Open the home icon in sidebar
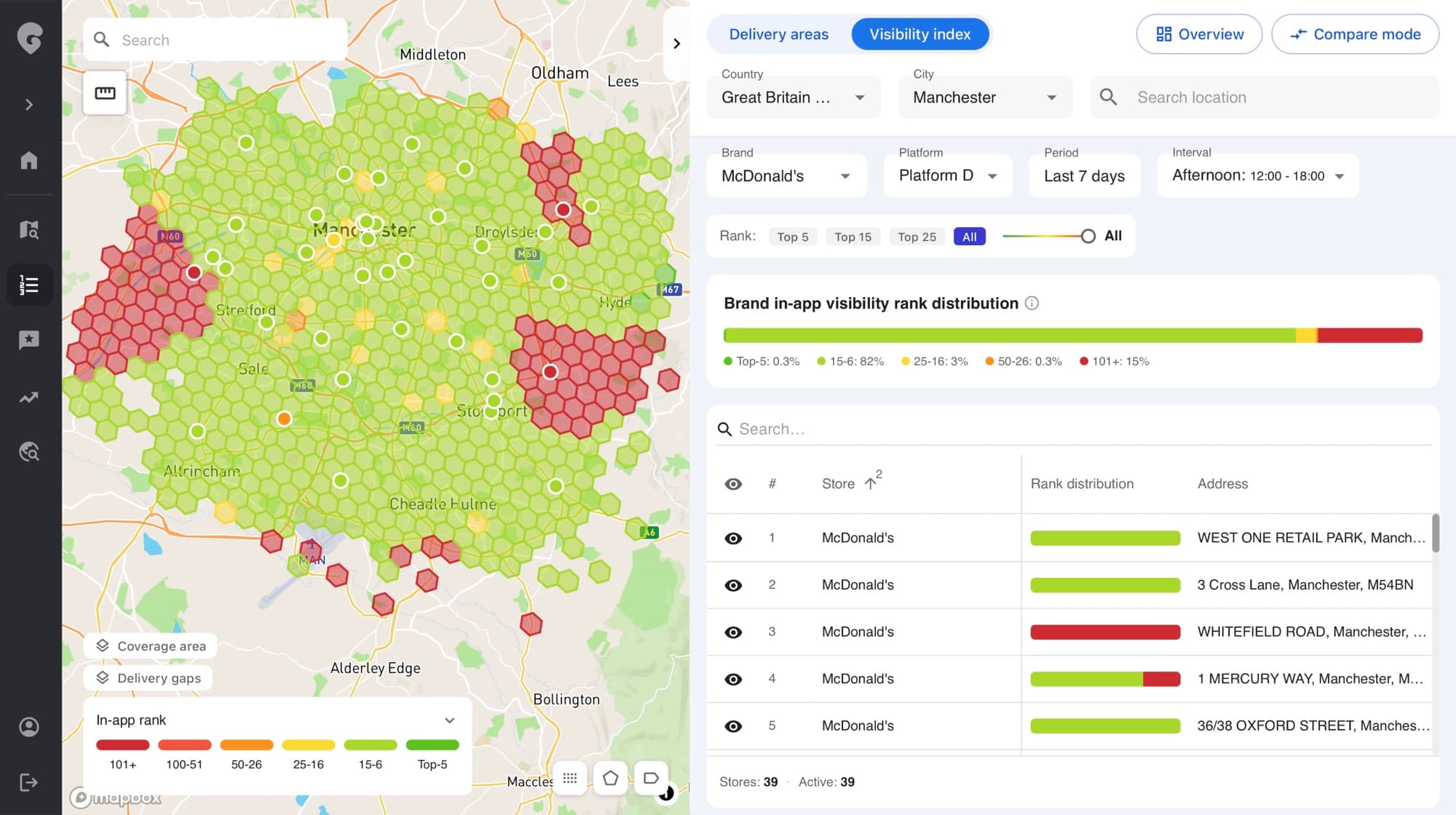Image resolution: width=1456 pixels, height=815 pixels. [29, 160]
